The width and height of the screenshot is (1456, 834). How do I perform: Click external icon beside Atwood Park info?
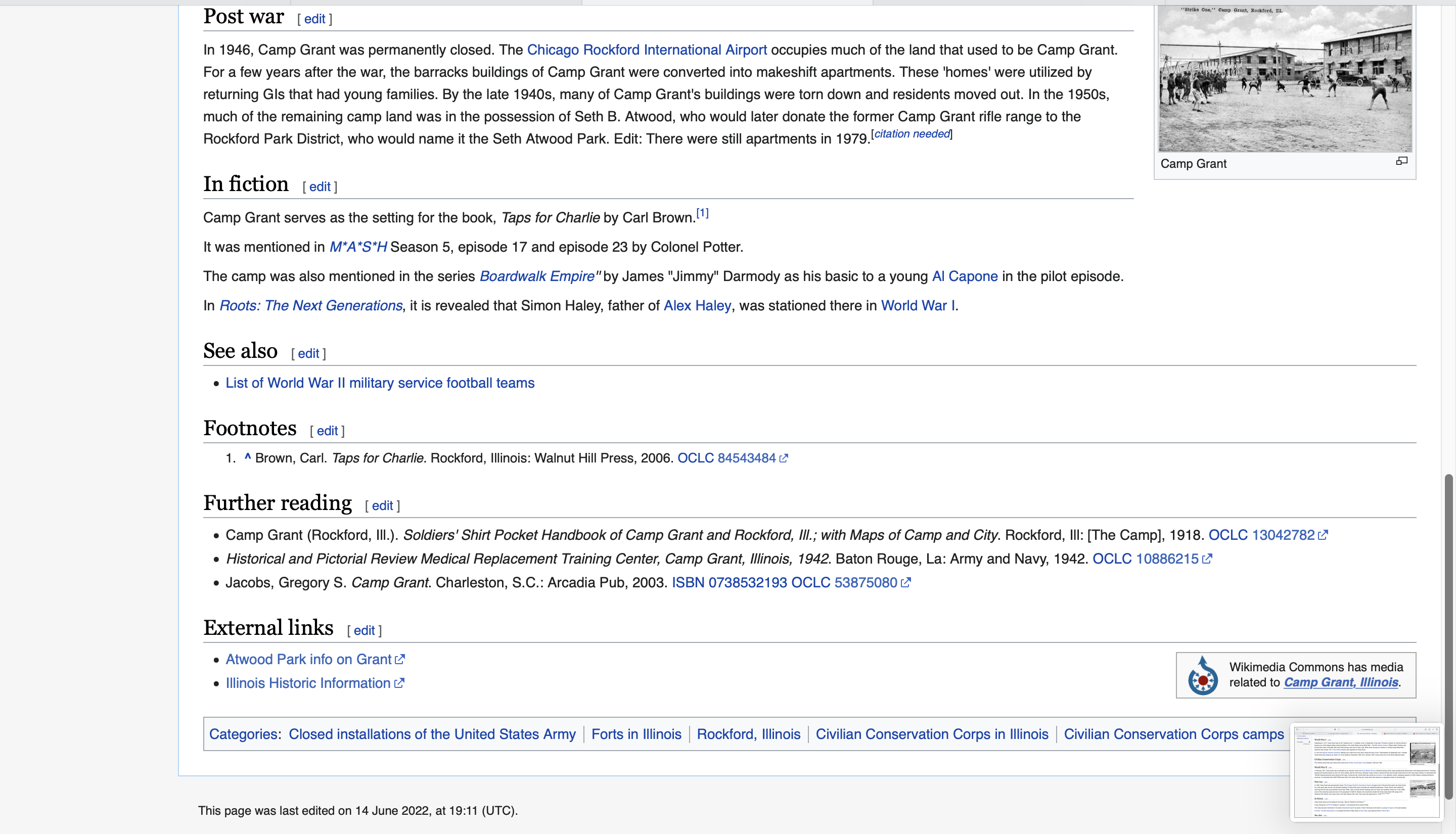pyautogui.click(x=400, y=659)
